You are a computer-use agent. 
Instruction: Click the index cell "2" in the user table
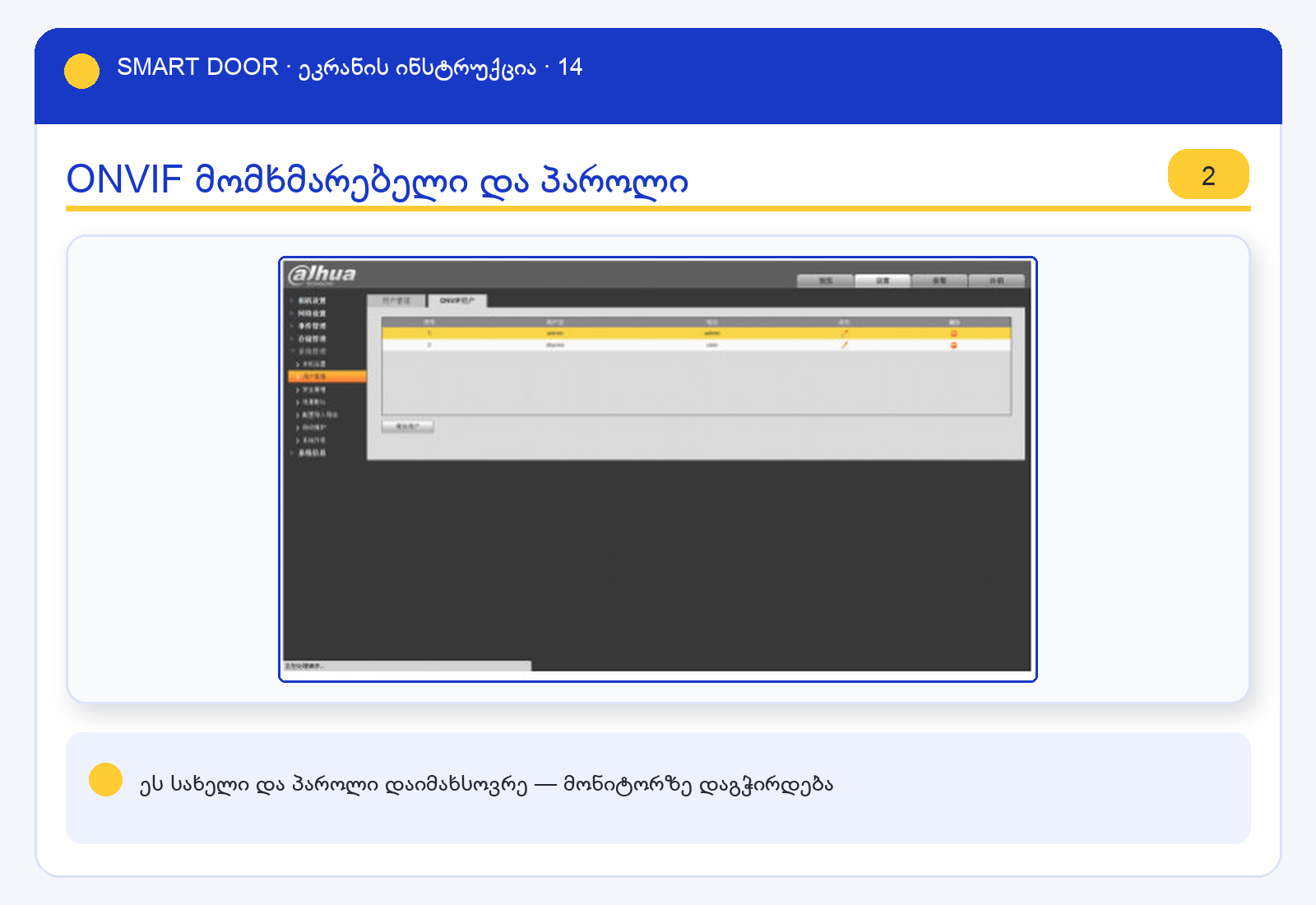(429, 345)
